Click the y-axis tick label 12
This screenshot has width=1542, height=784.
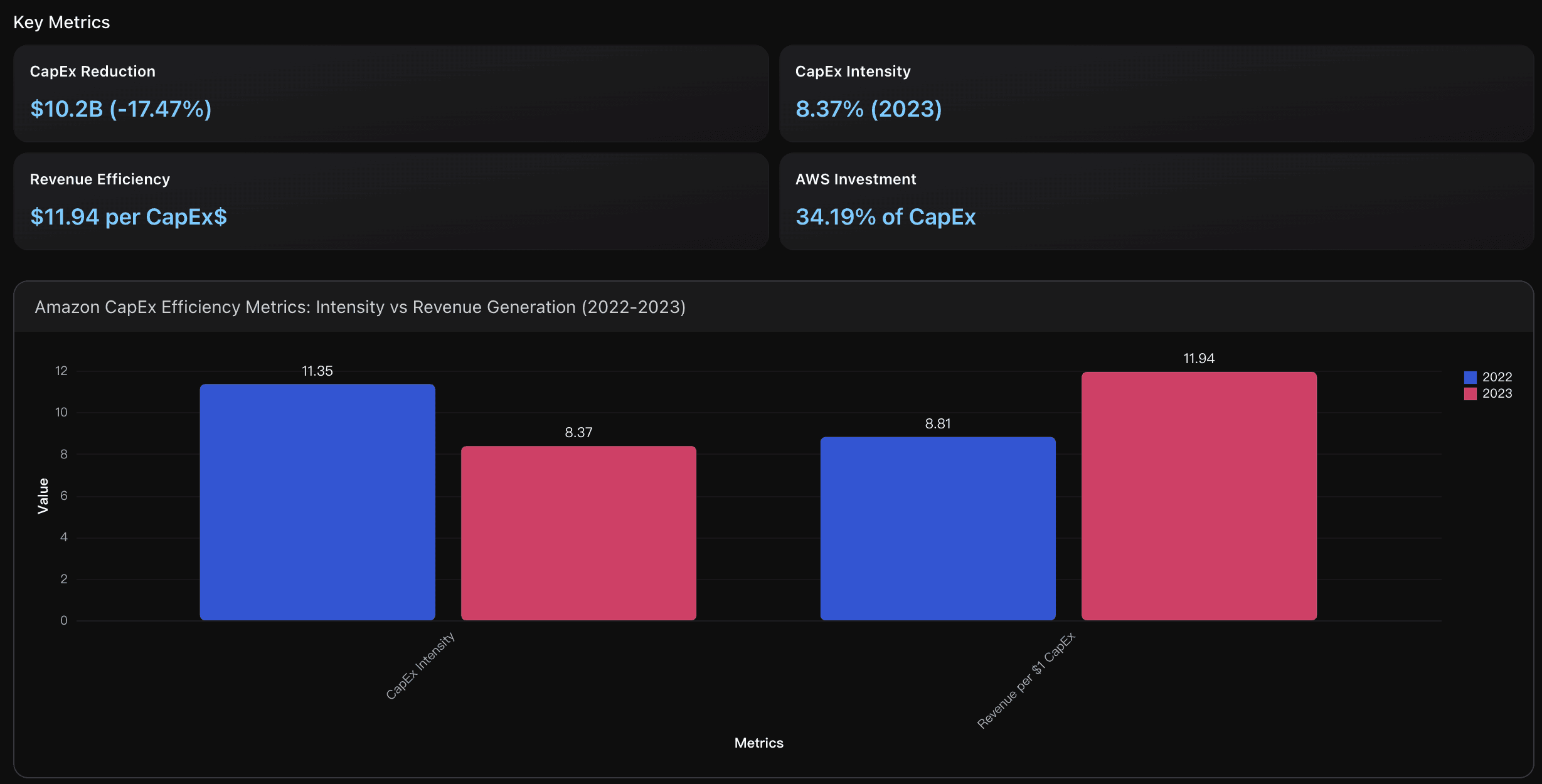tap(61, 371)
